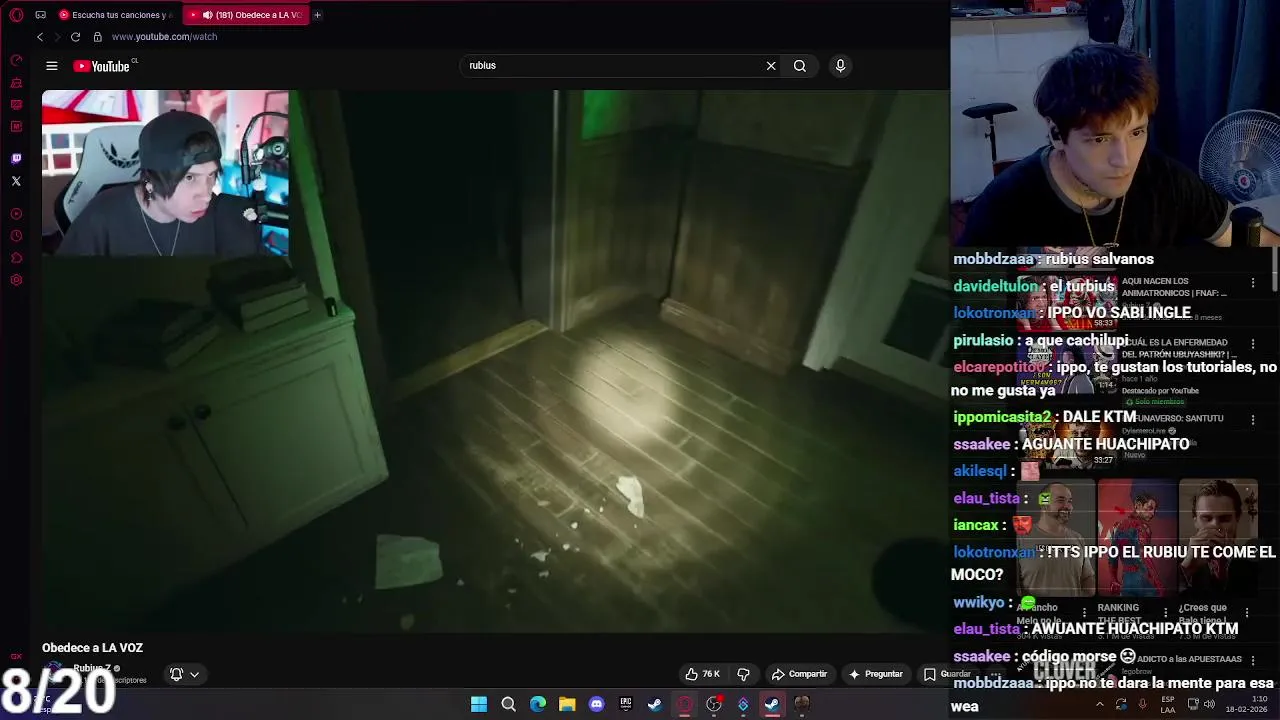Open File Explorer from taskbar
The image size is (1280, 720).
coord(567,704)
